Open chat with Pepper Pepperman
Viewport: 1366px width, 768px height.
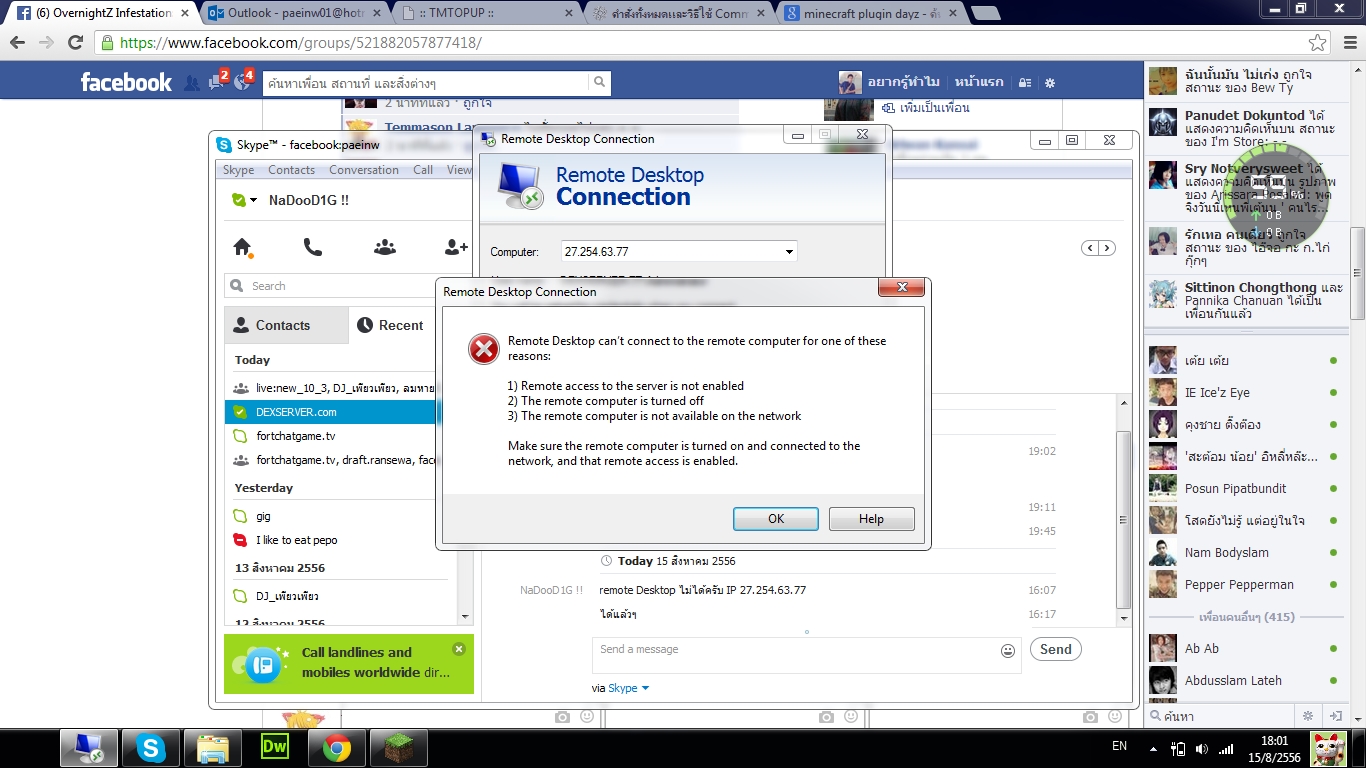(1244, 585)
